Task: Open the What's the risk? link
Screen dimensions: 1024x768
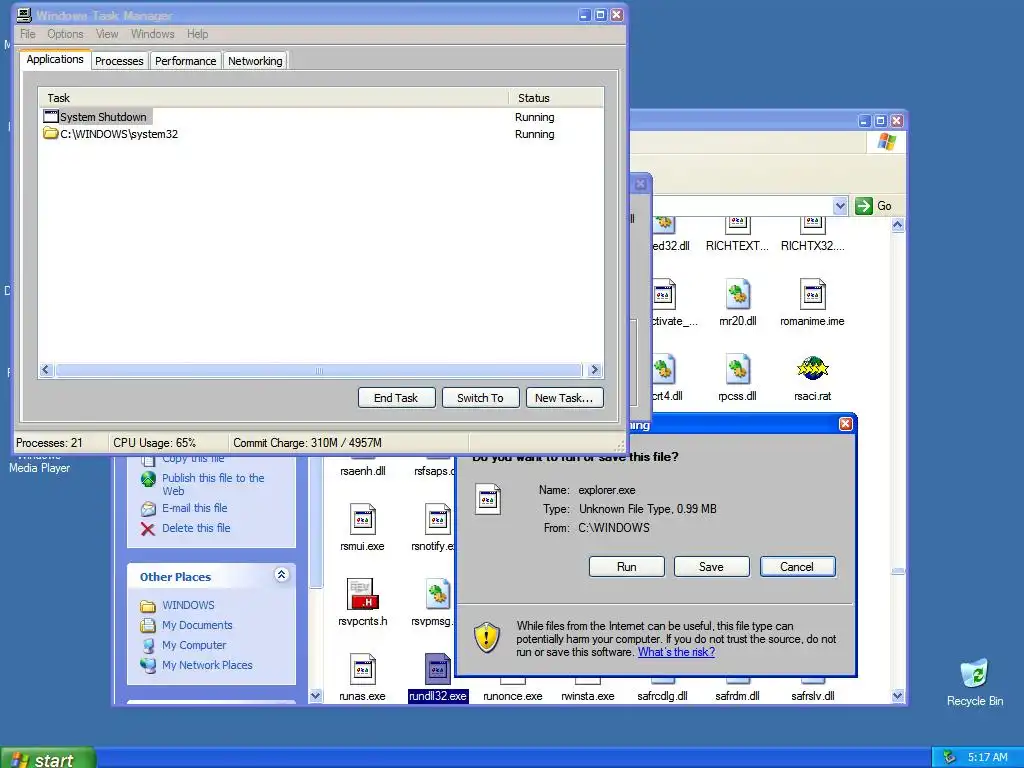Action: tap(676, 652)
